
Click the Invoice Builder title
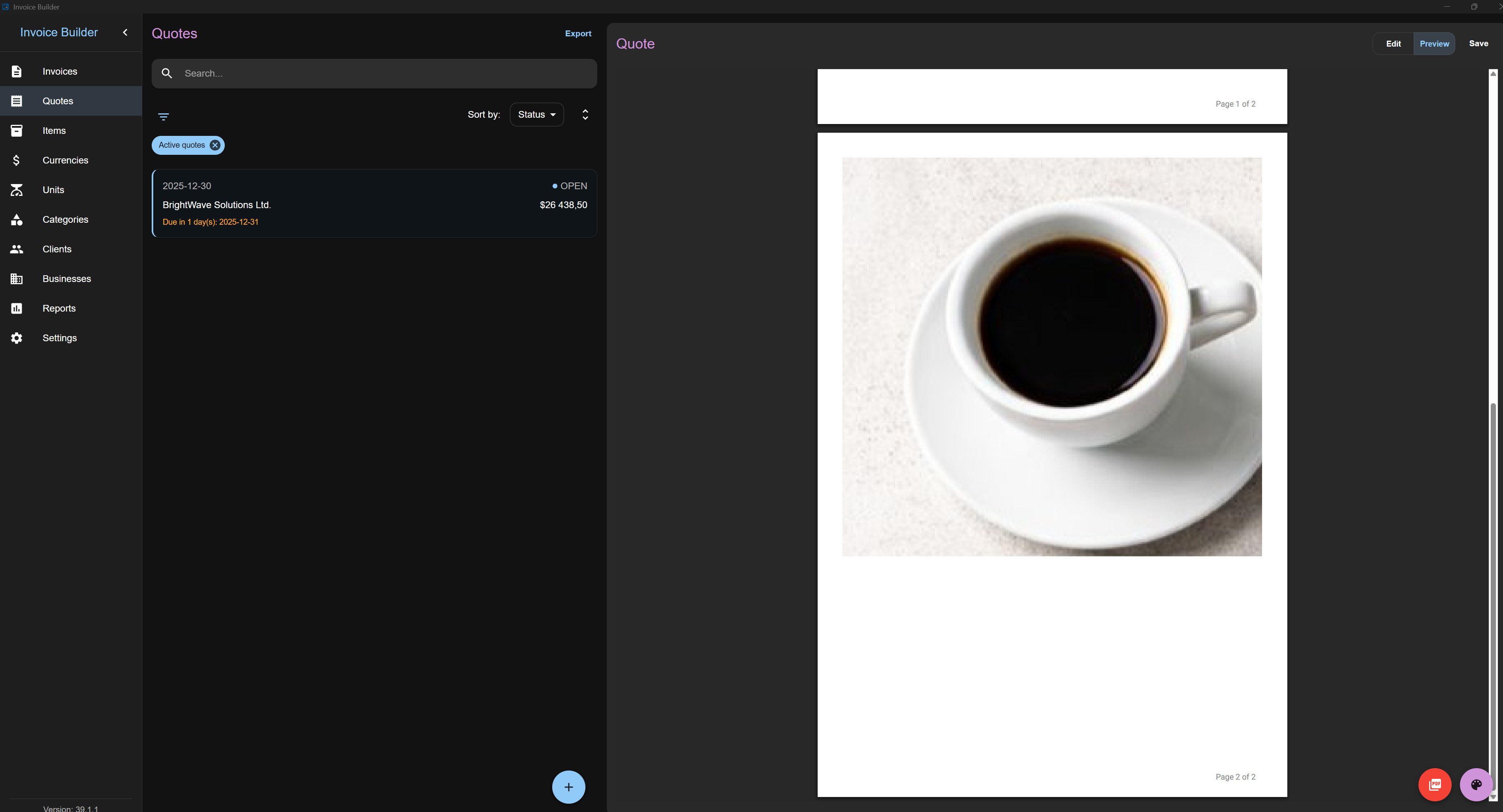tap(59, 33)
